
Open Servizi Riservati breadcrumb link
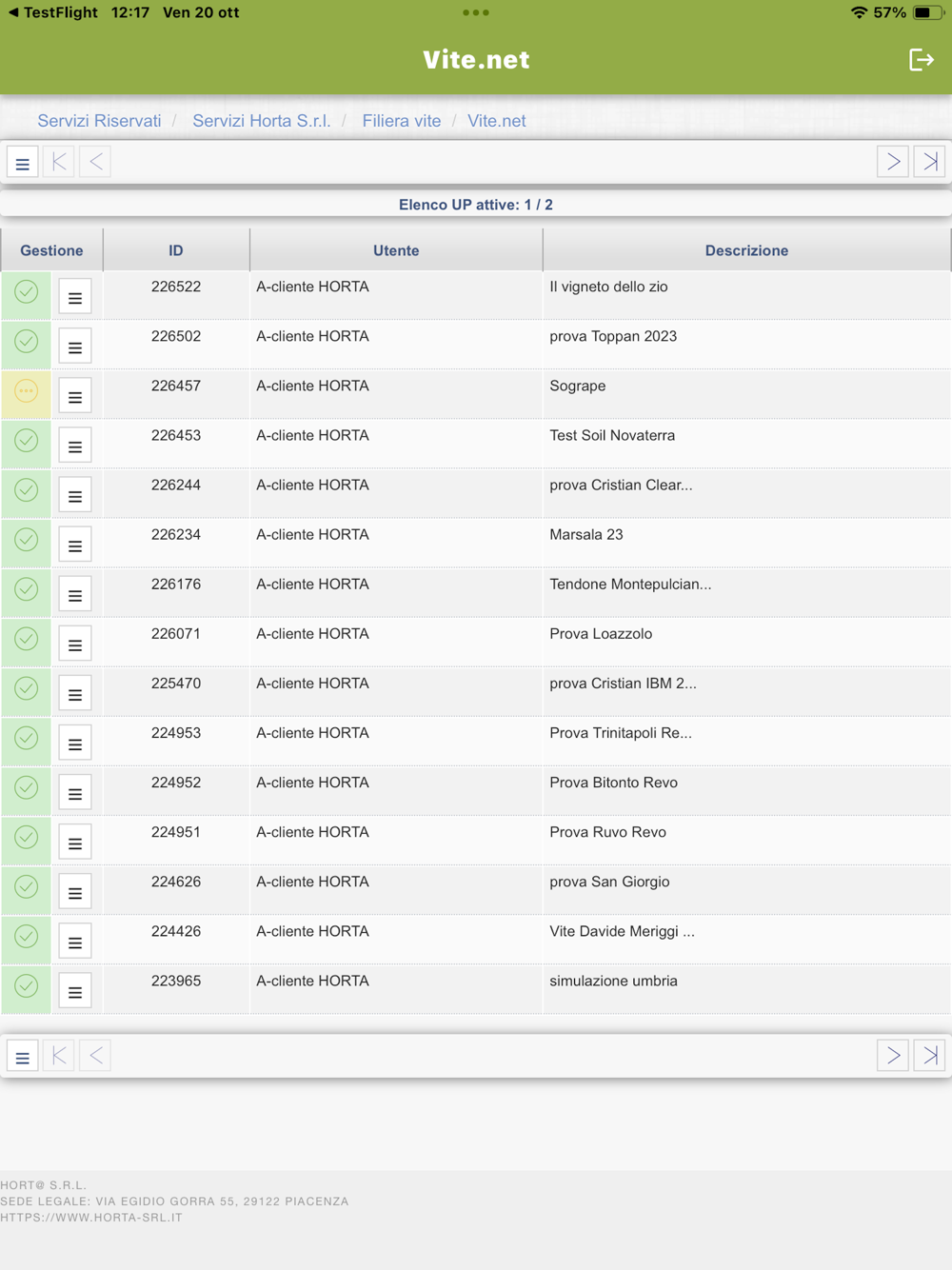tap(99, 121)
